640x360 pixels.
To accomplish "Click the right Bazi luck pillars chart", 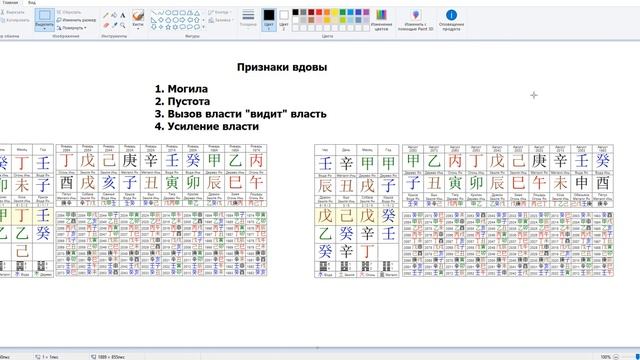I will click(508, 211).
